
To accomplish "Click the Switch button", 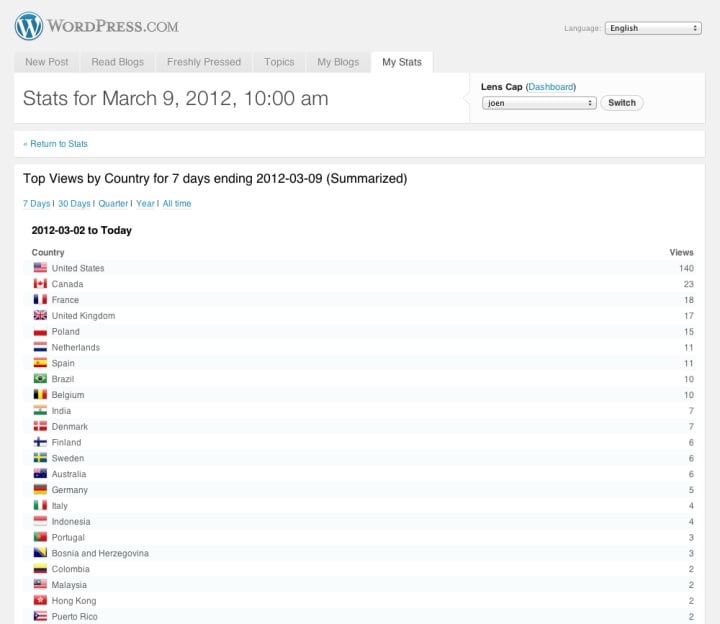I will point(622,103).
